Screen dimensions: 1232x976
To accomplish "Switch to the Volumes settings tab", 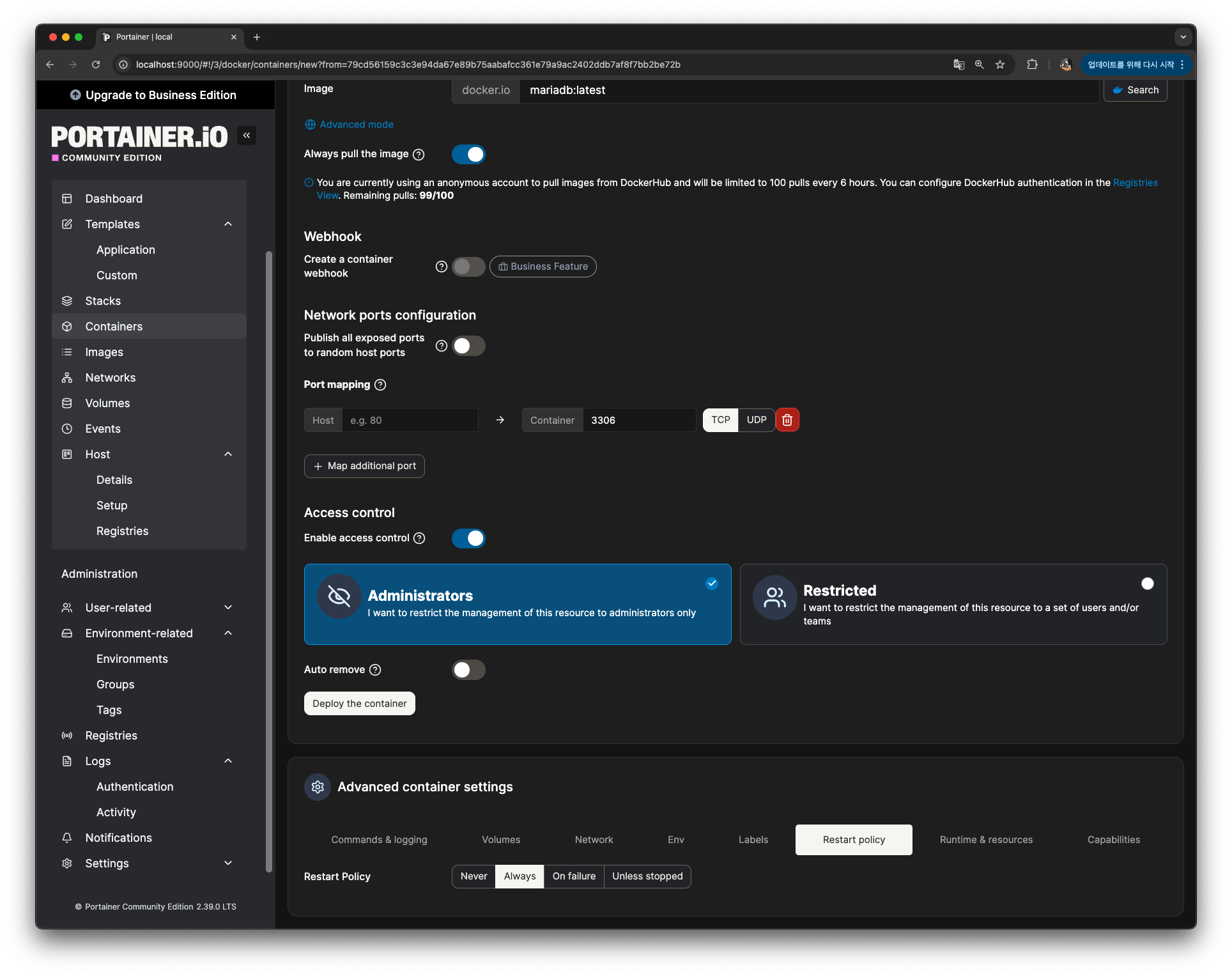I will (501, 840).
